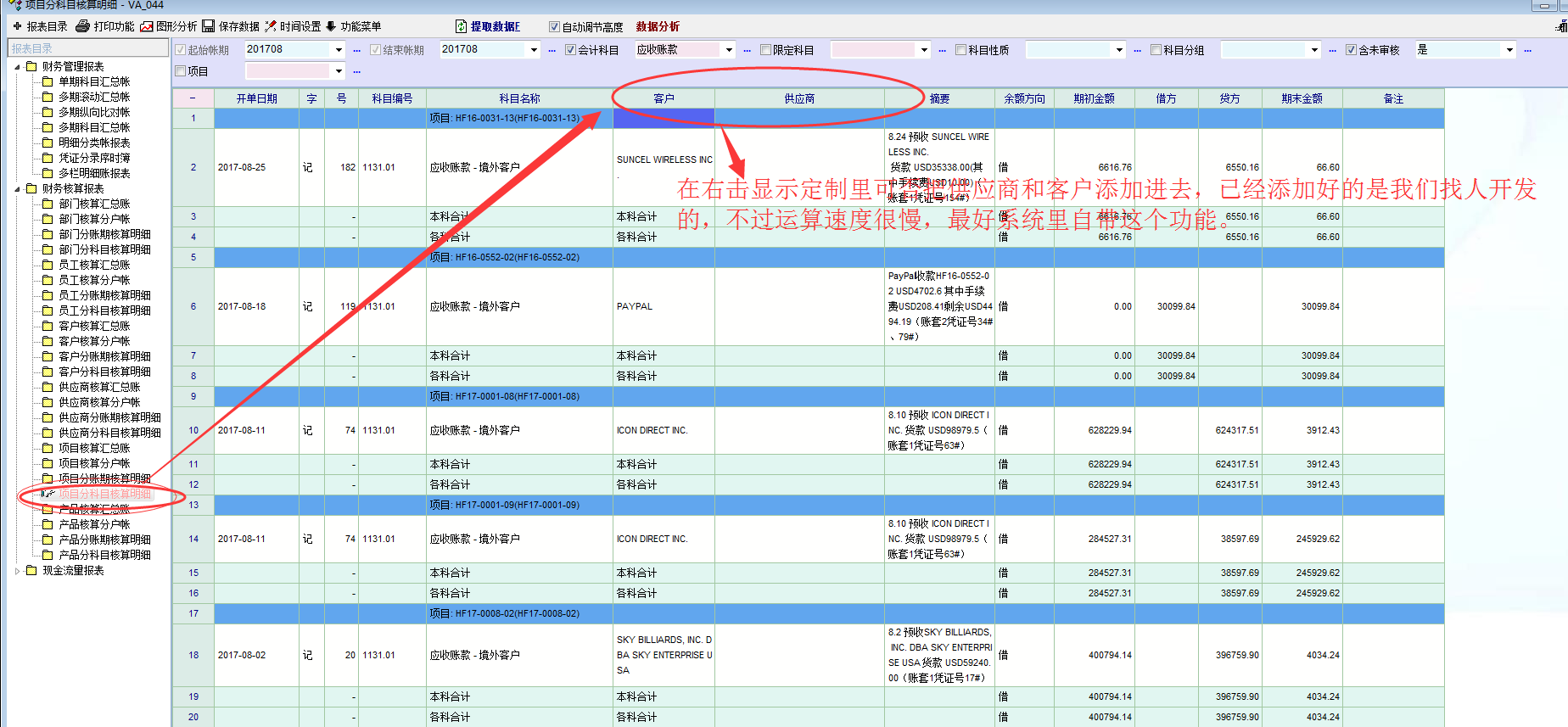Screen dimensions: 1568x727
Task: Click the green refresh icon beside 提取数据
Action: pos(461,26)
